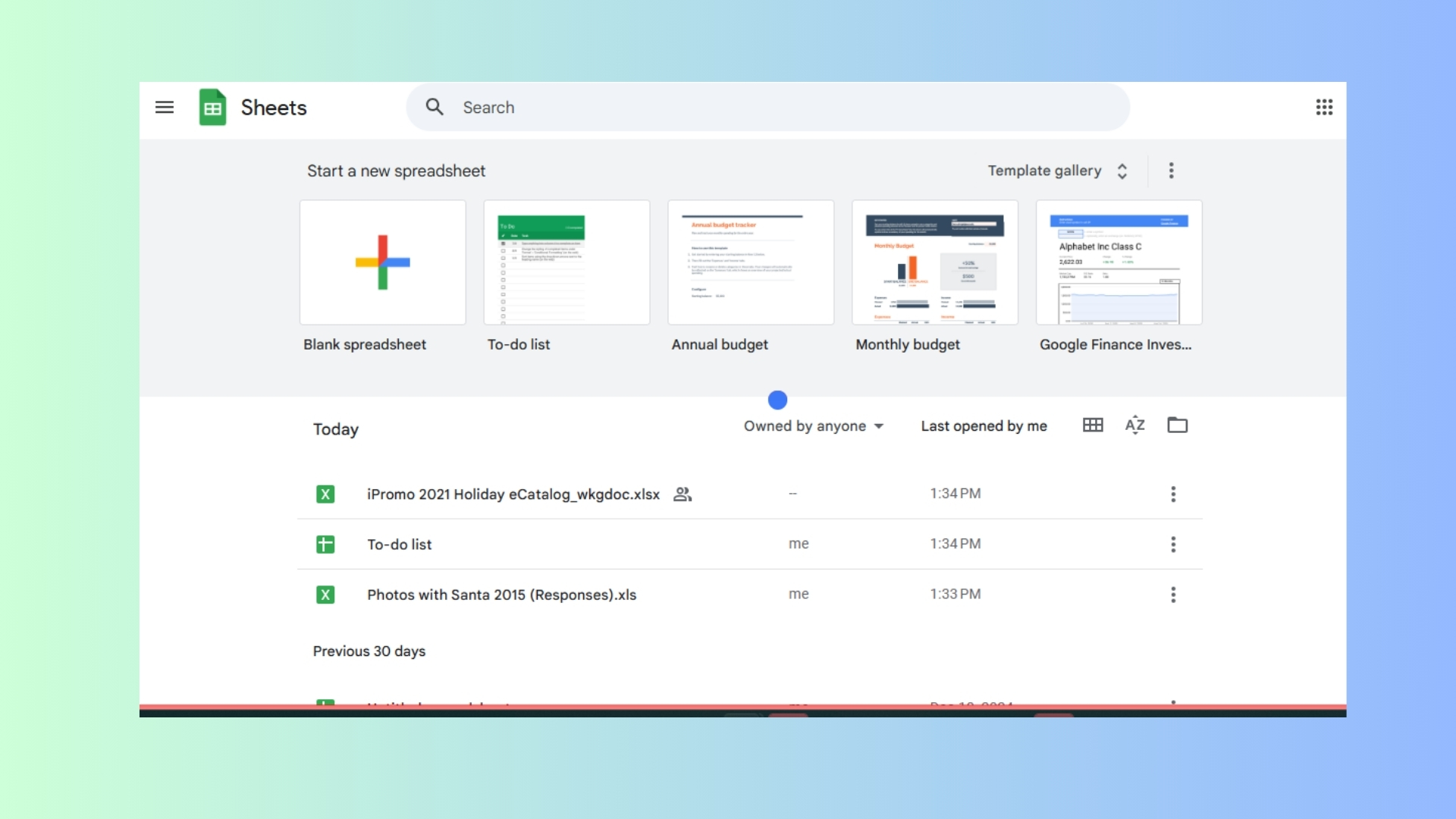This screenshot has width=1456, height=819.
Task: Create a Blank spreadsheet
Action: point(383,263)
